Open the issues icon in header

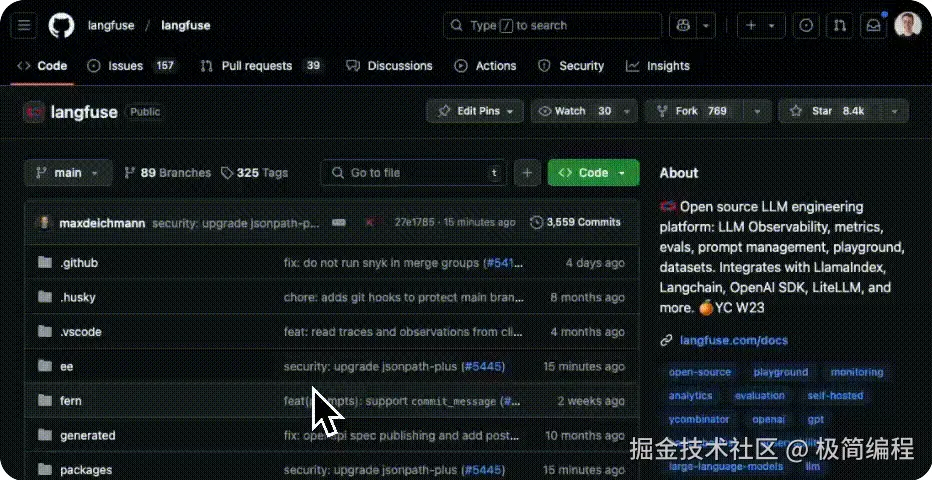[806, 26]
